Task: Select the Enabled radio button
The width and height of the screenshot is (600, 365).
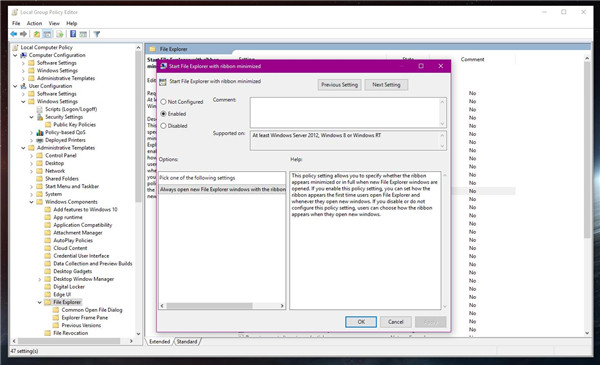Action: 163,114
